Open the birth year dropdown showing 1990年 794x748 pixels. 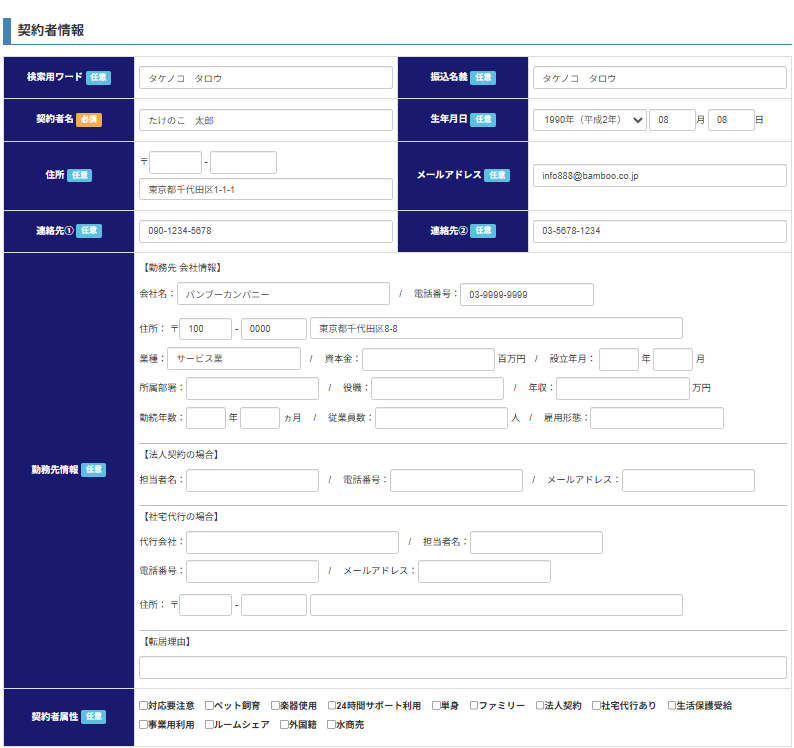click(590, 120)
